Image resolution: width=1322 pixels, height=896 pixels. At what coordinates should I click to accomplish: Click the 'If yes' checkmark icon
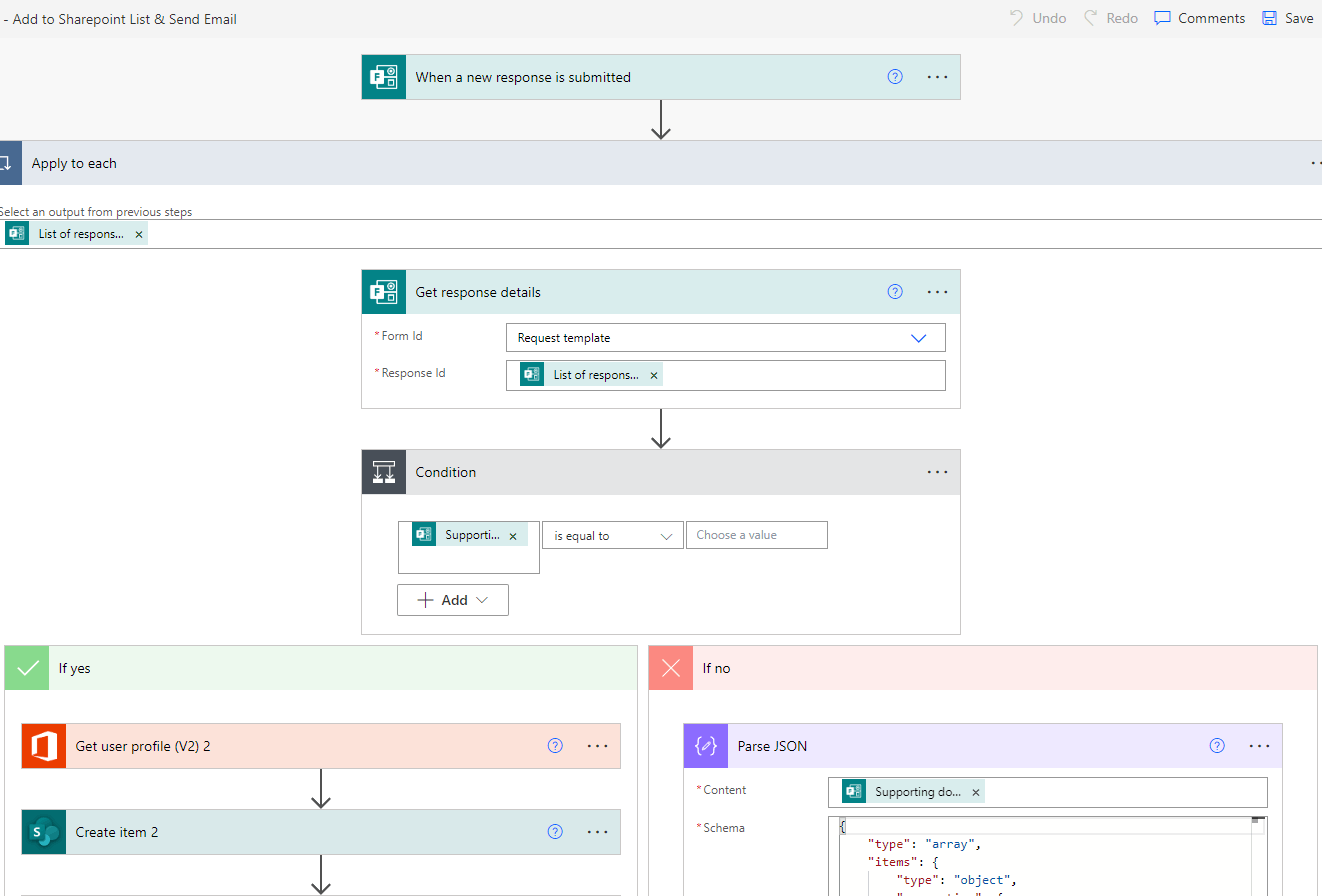point(27,668)
